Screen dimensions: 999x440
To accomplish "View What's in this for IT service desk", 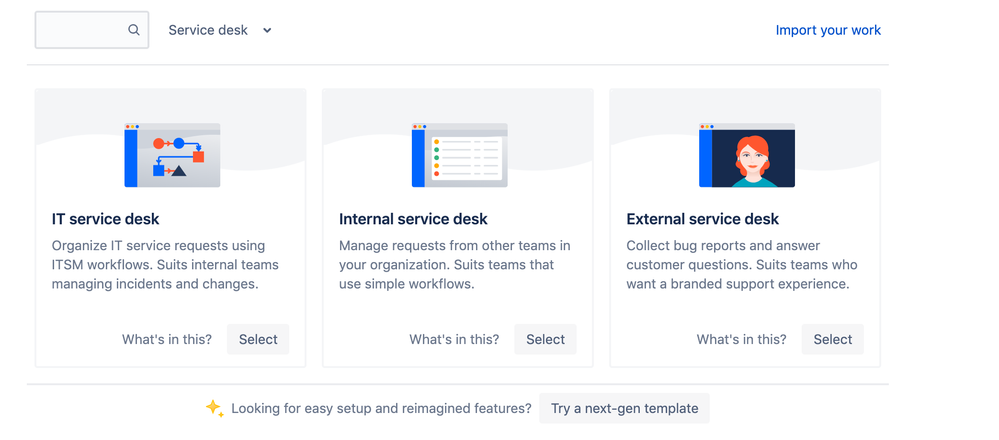I will [167, 339].
